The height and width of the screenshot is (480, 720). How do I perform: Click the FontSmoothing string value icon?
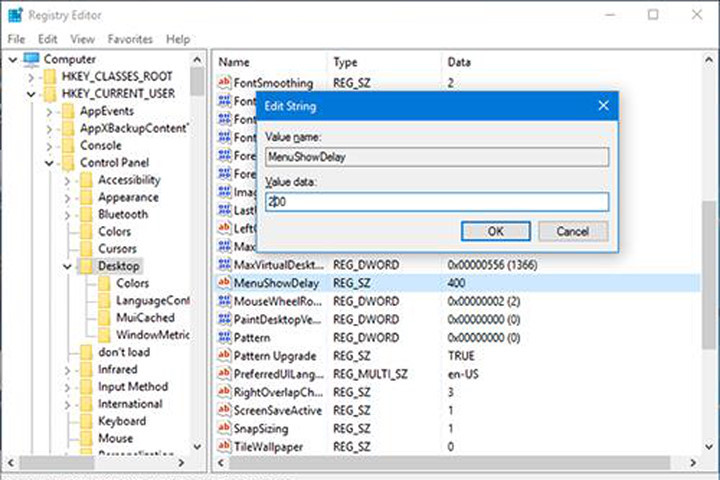(x=224, y=83)
